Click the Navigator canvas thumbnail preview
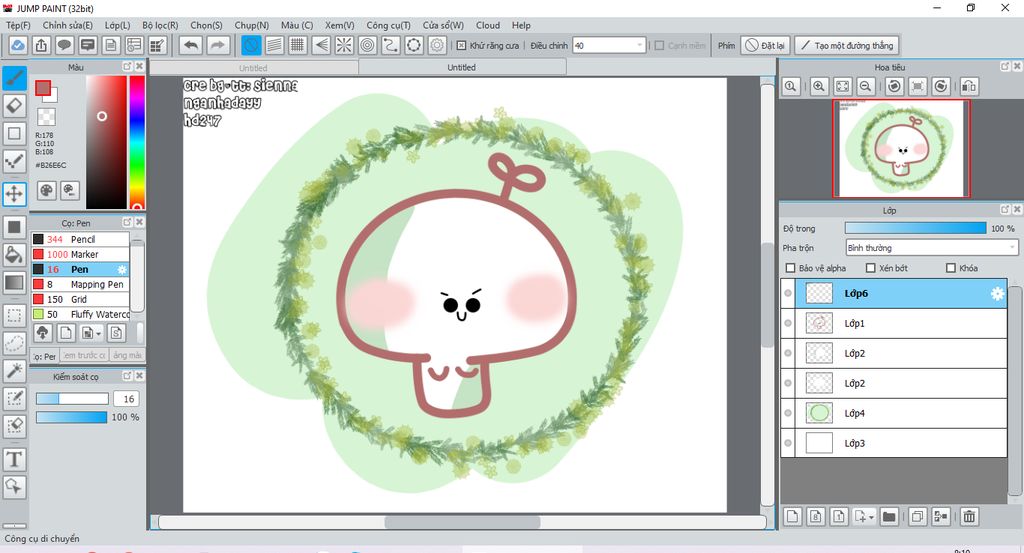This screenshot has height=553, width=1024. click(x=901, y=148)
